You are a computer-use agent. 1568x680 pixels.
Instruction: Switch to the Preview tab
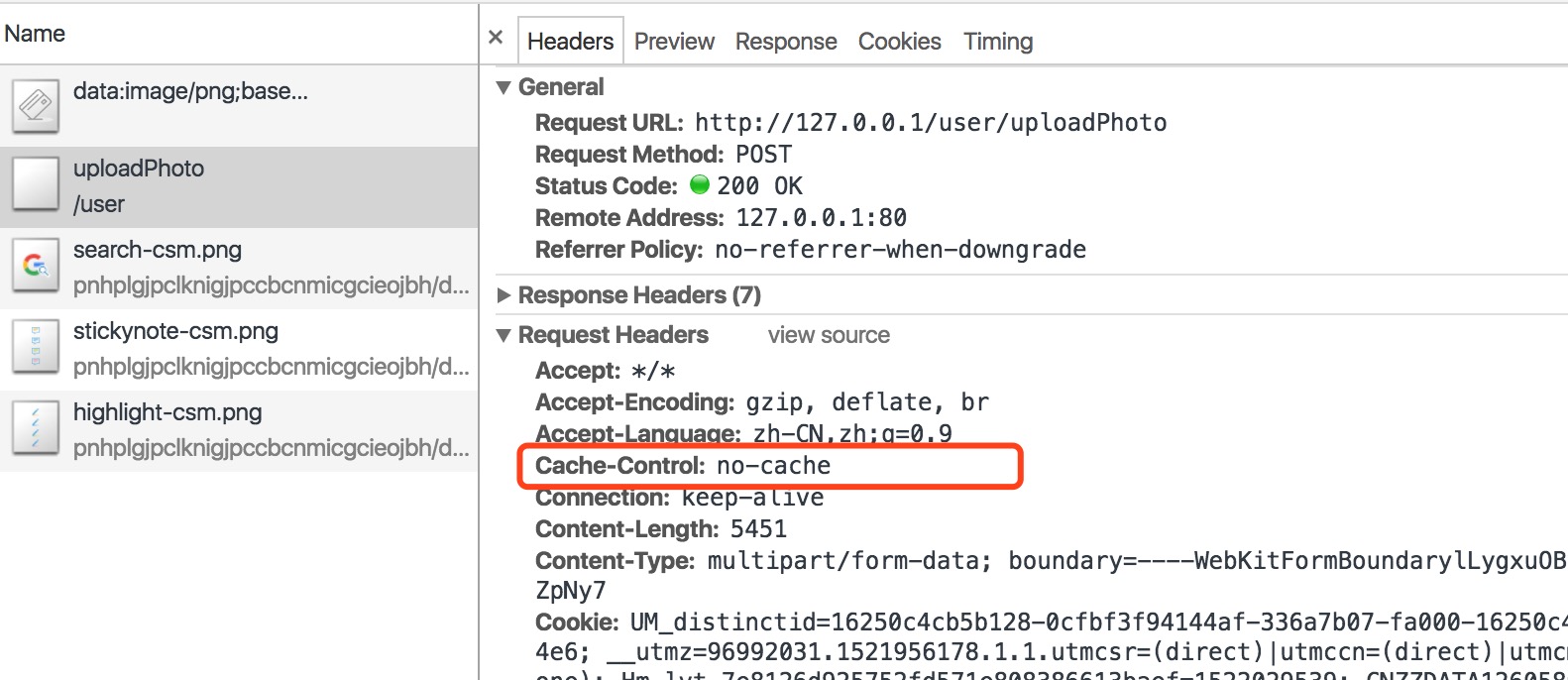click(x=674, y=42)
